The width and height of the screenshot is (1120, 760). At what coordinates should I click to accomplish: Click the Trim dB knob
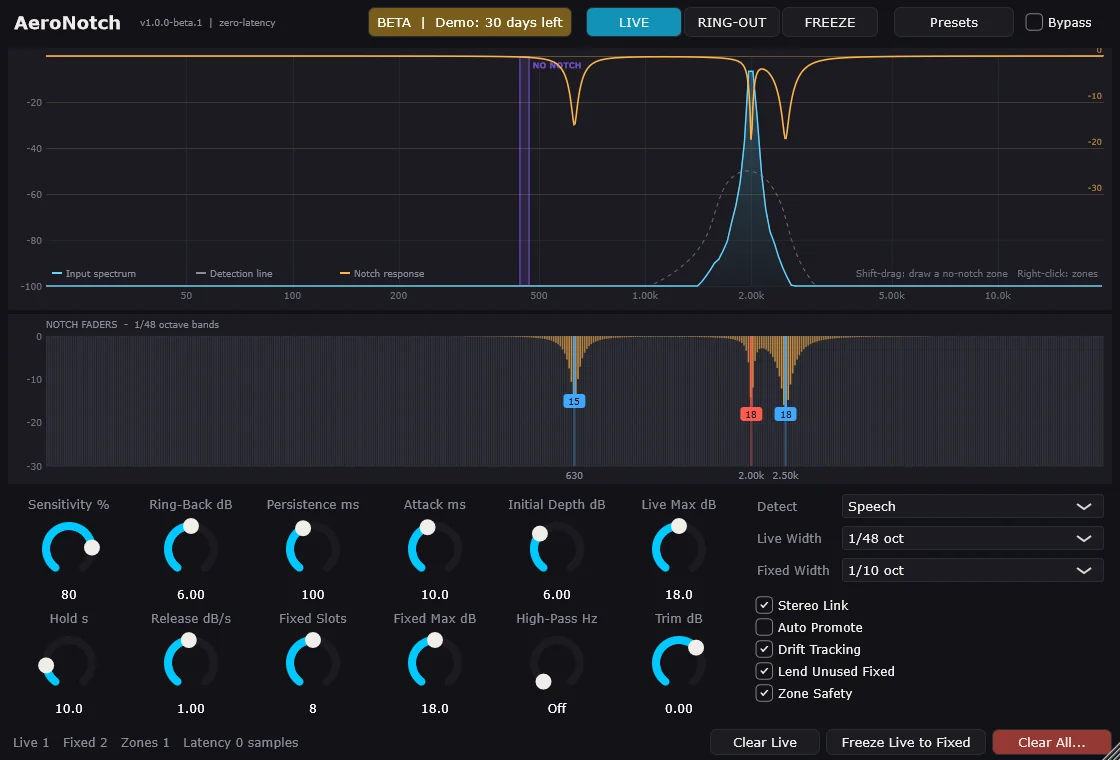(679, 663)
